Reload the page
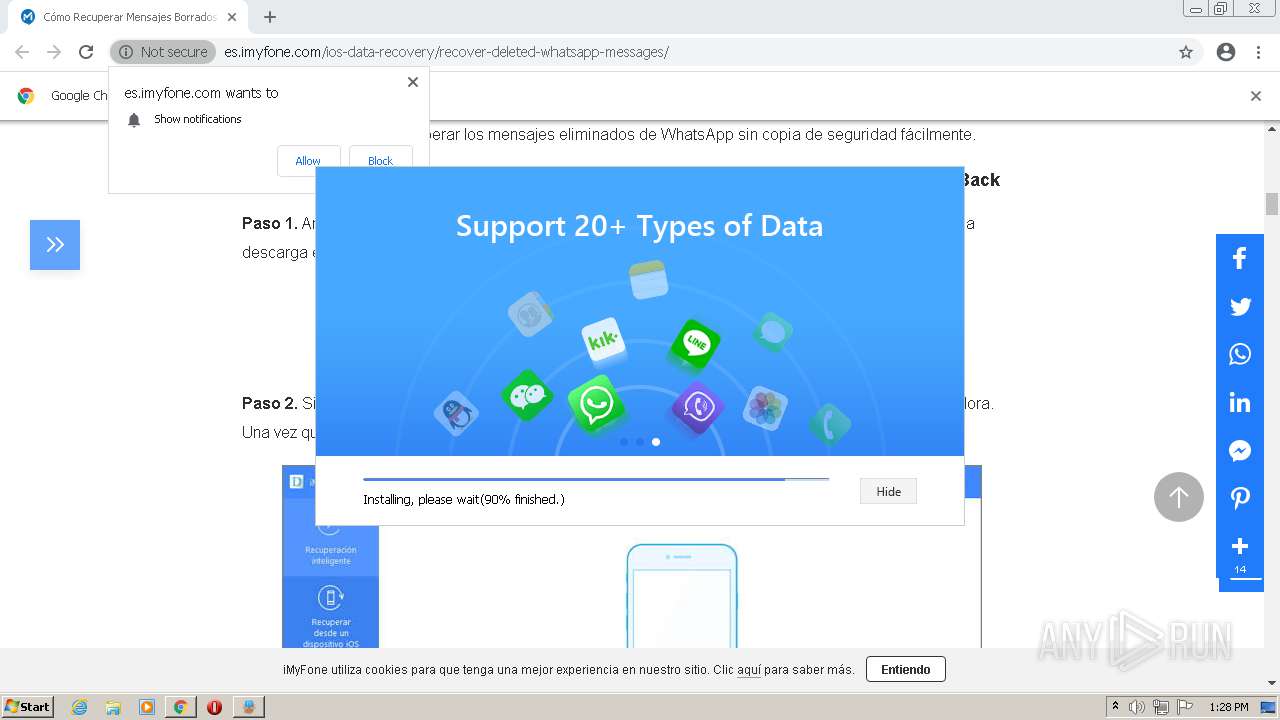Viewport: 1280px width, 720px height. point(86,52)
